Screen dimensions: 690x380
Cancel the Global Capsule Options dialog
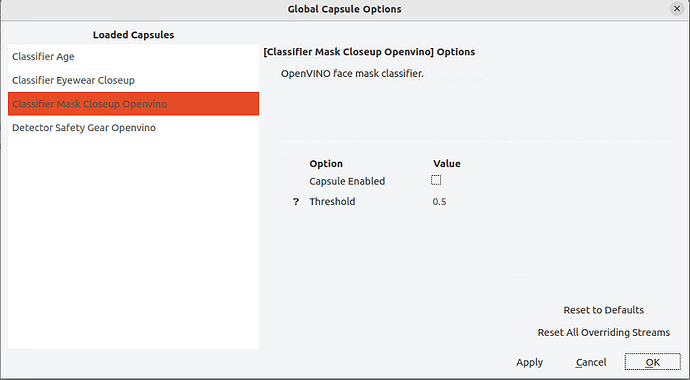(x=591, y=362)
